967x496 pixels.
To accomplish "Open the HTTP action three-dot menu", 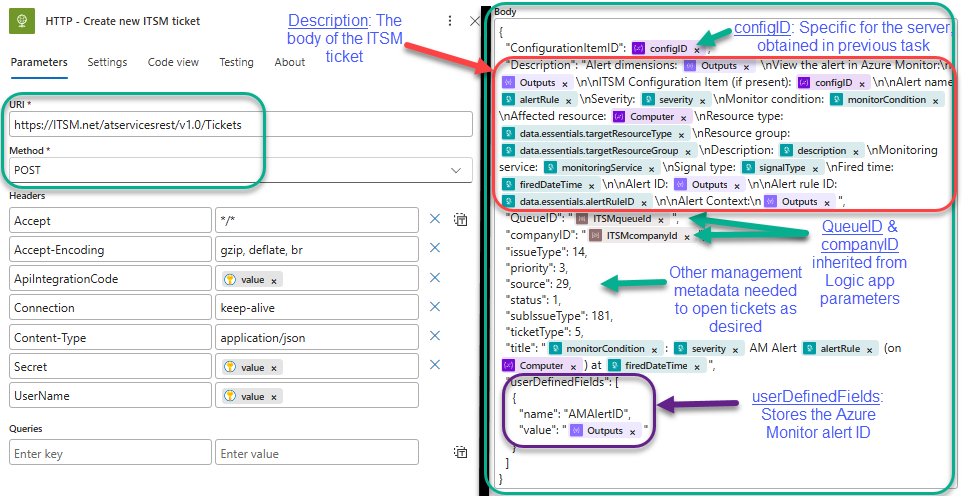I will click(x=450, y=21).
